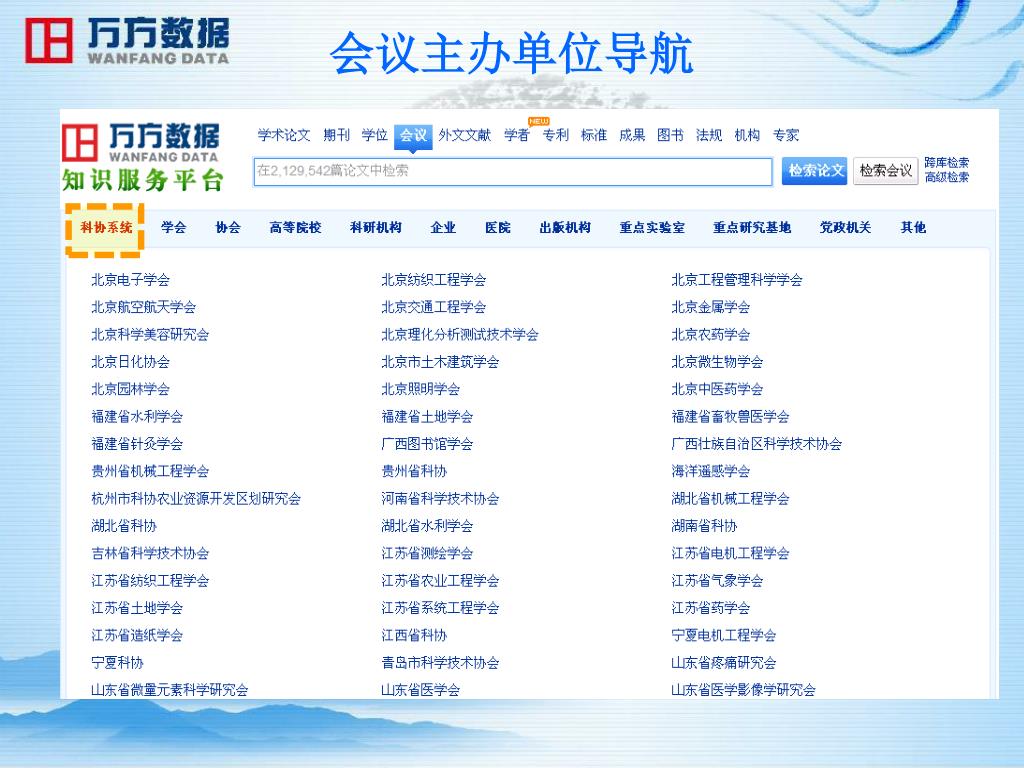Viewport: 1024px width, 768px height.
Task: Open 海洋遥感学会
Action: [x=711, y=472]
